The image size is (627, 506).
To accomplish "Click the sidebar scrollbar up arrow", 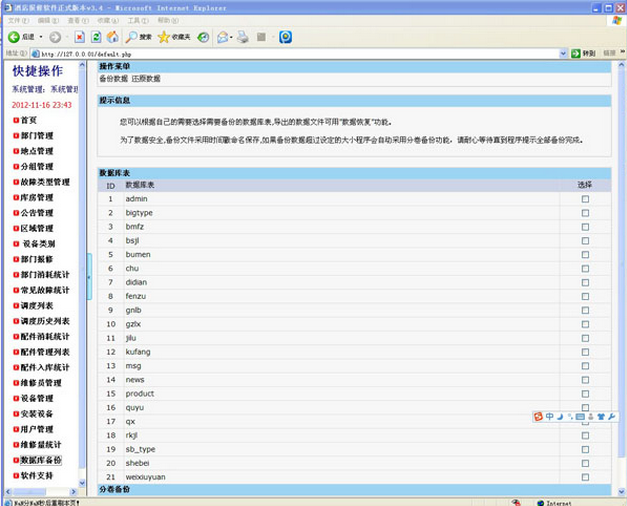I will (82, 65).
